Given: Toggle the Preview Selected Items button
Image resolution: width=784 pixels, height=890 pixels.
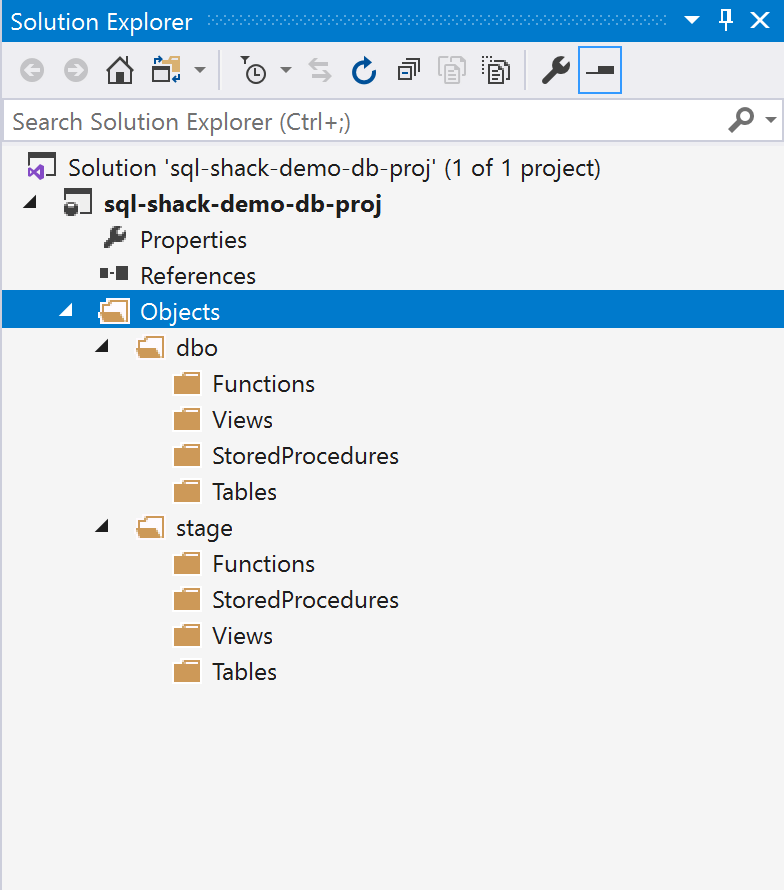Looking at the screenshot, I should (600, 70).
